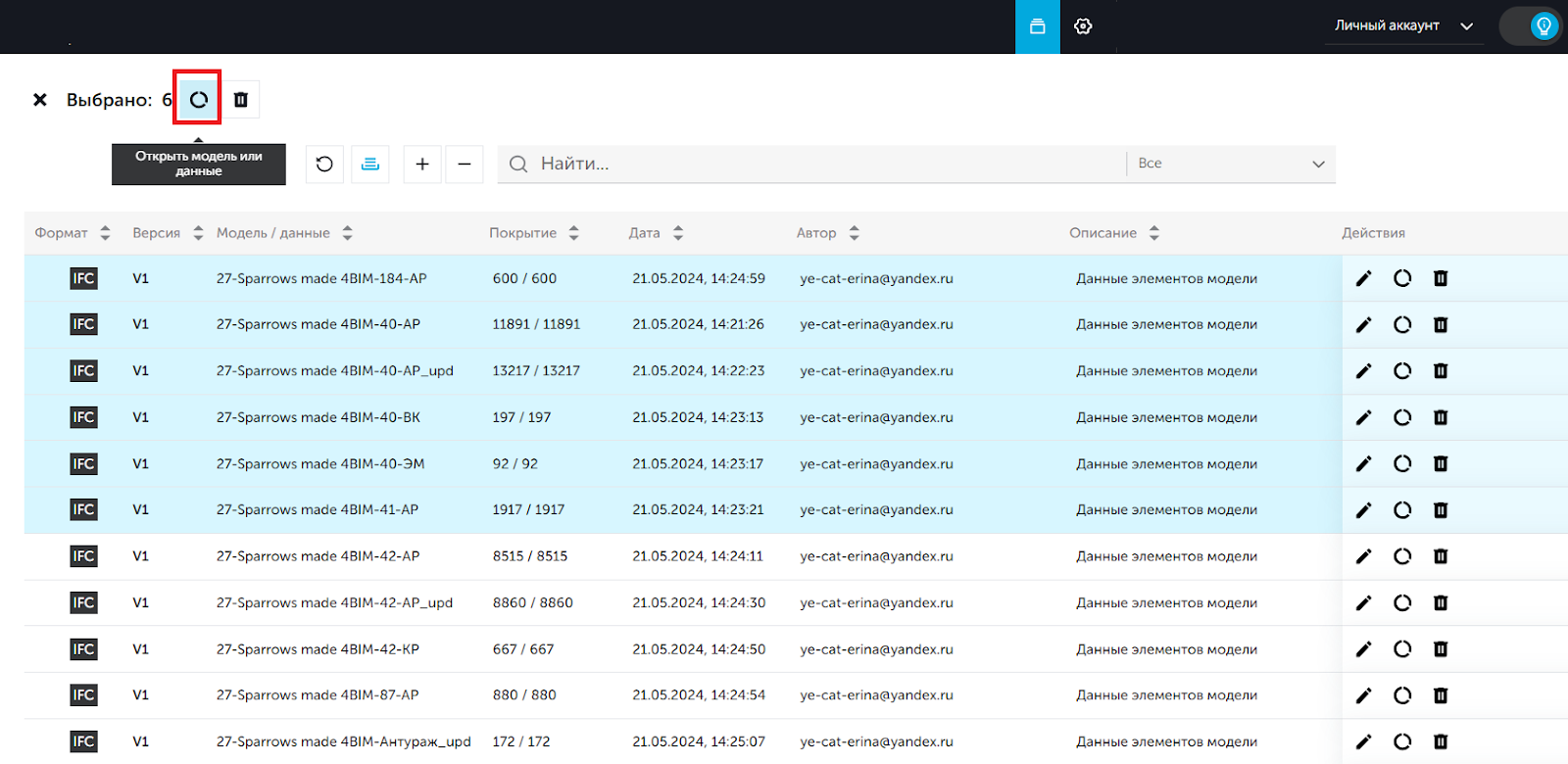Open selected models with the circular open icon

coord(198,99)
